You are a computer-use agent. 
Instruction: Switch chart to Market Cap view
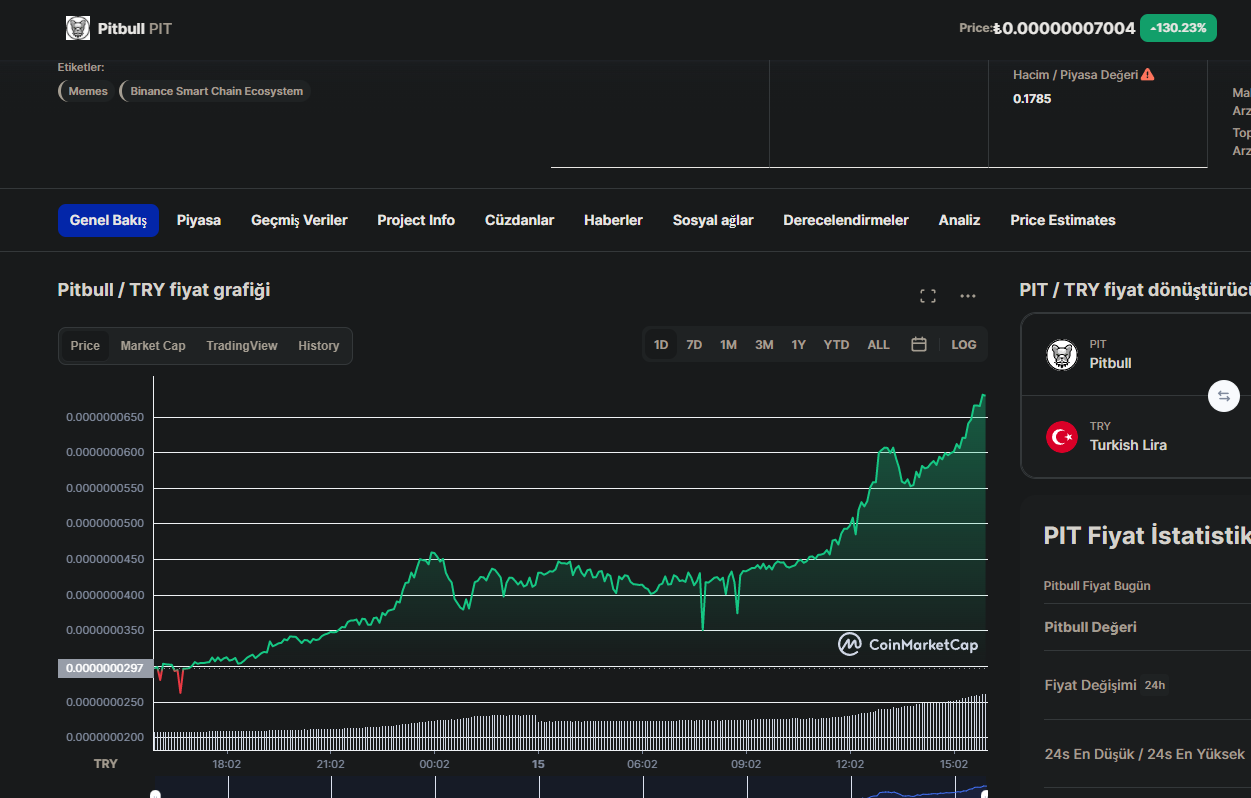153,346
